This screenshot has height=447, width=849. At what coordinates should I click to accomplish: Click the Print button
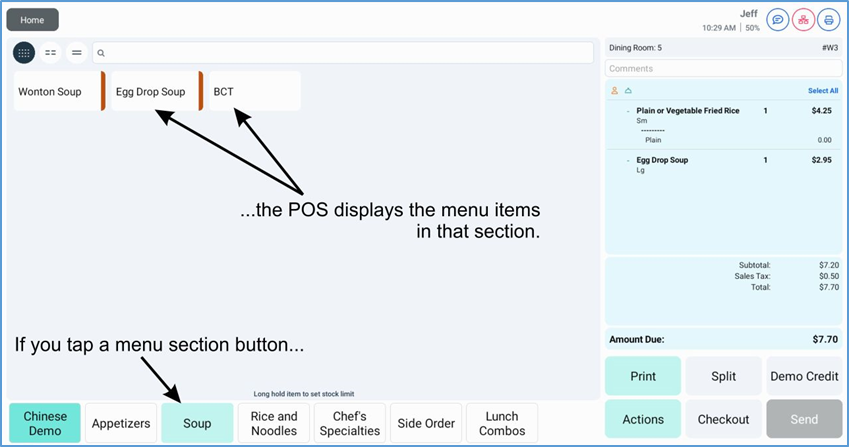pyautogui.click(x=643, y=376)
